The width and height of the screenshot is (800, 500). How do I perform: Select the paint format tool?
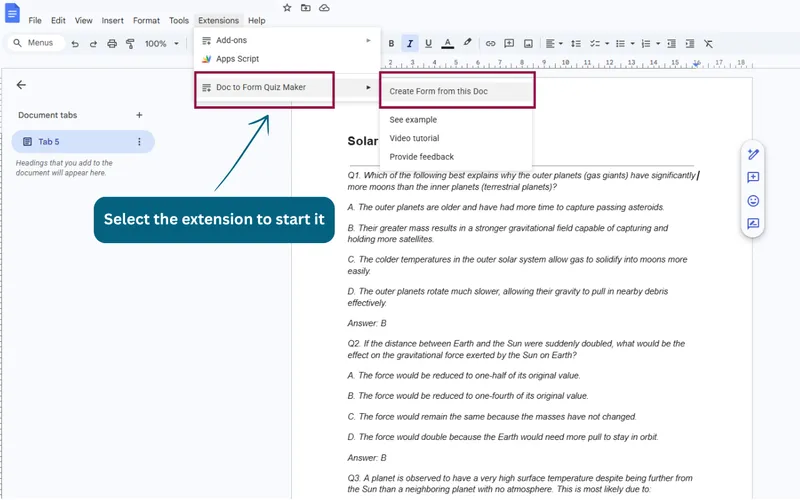point(130,44)
